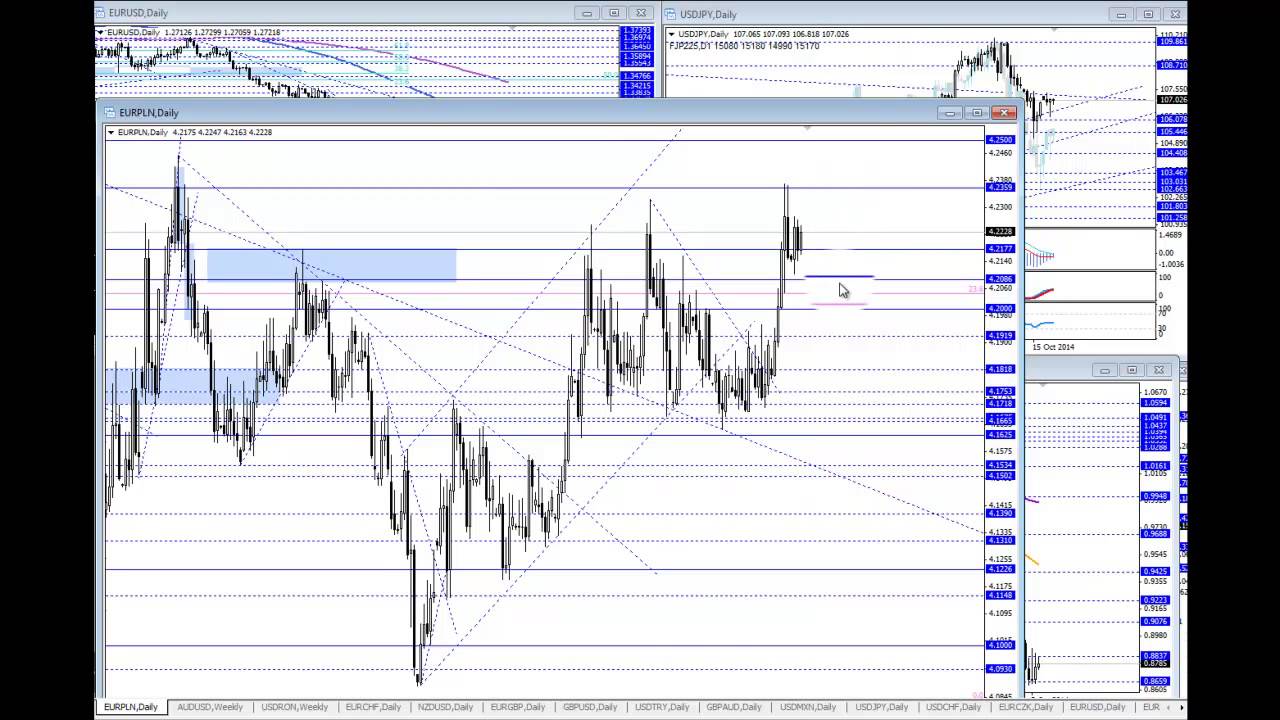Select the GBPAUD,Daily chart tab
This screenshot has width=1280, height=720.
734,707
